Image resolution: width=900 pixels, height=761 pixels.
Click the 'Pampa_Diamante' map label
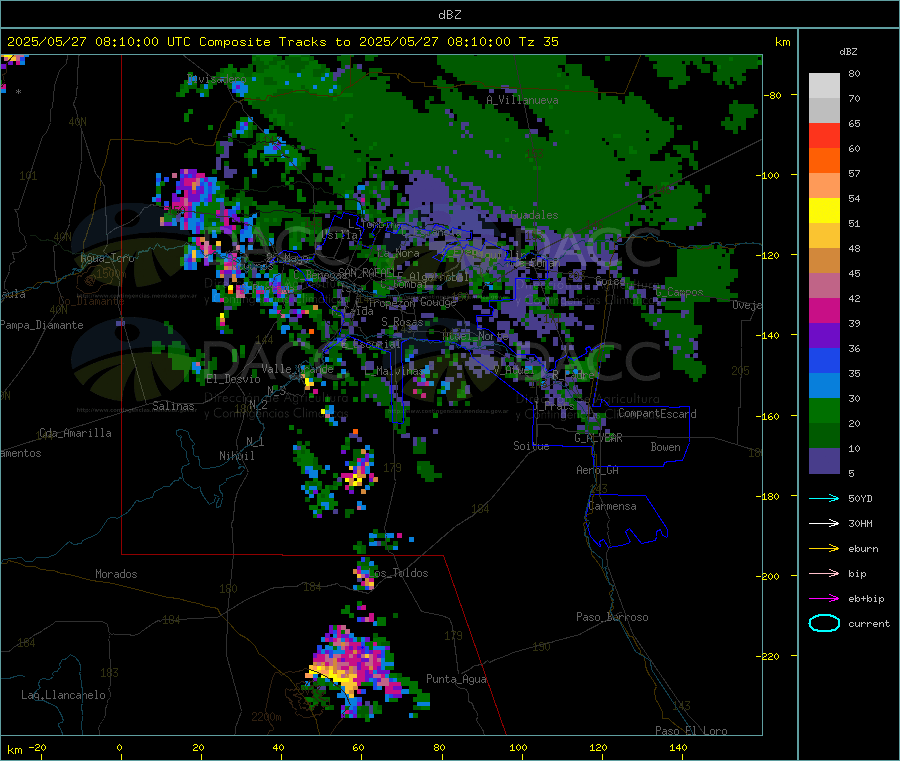[42, 325]
